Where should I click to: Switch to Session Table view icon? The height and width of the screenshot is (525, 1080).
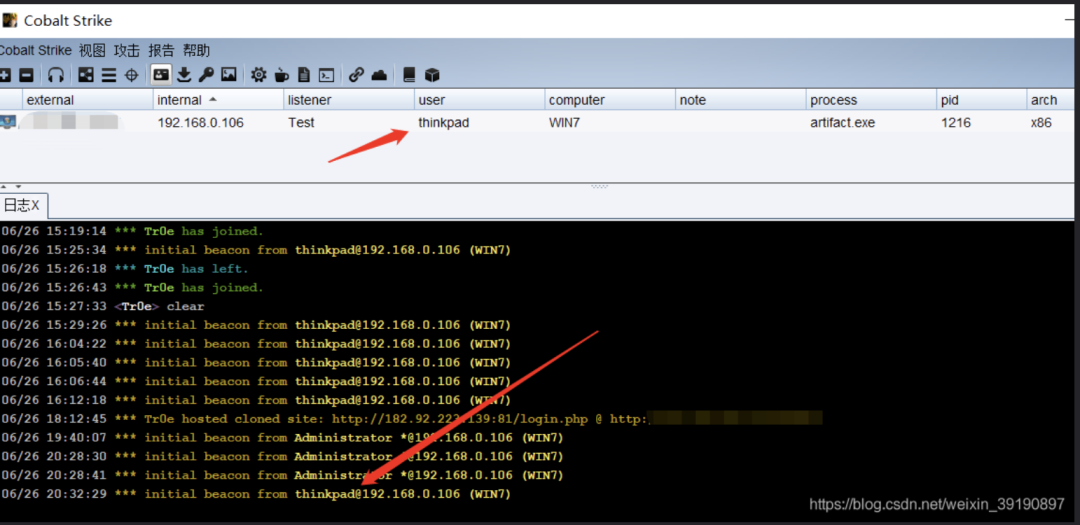click(x=109, y=75)
